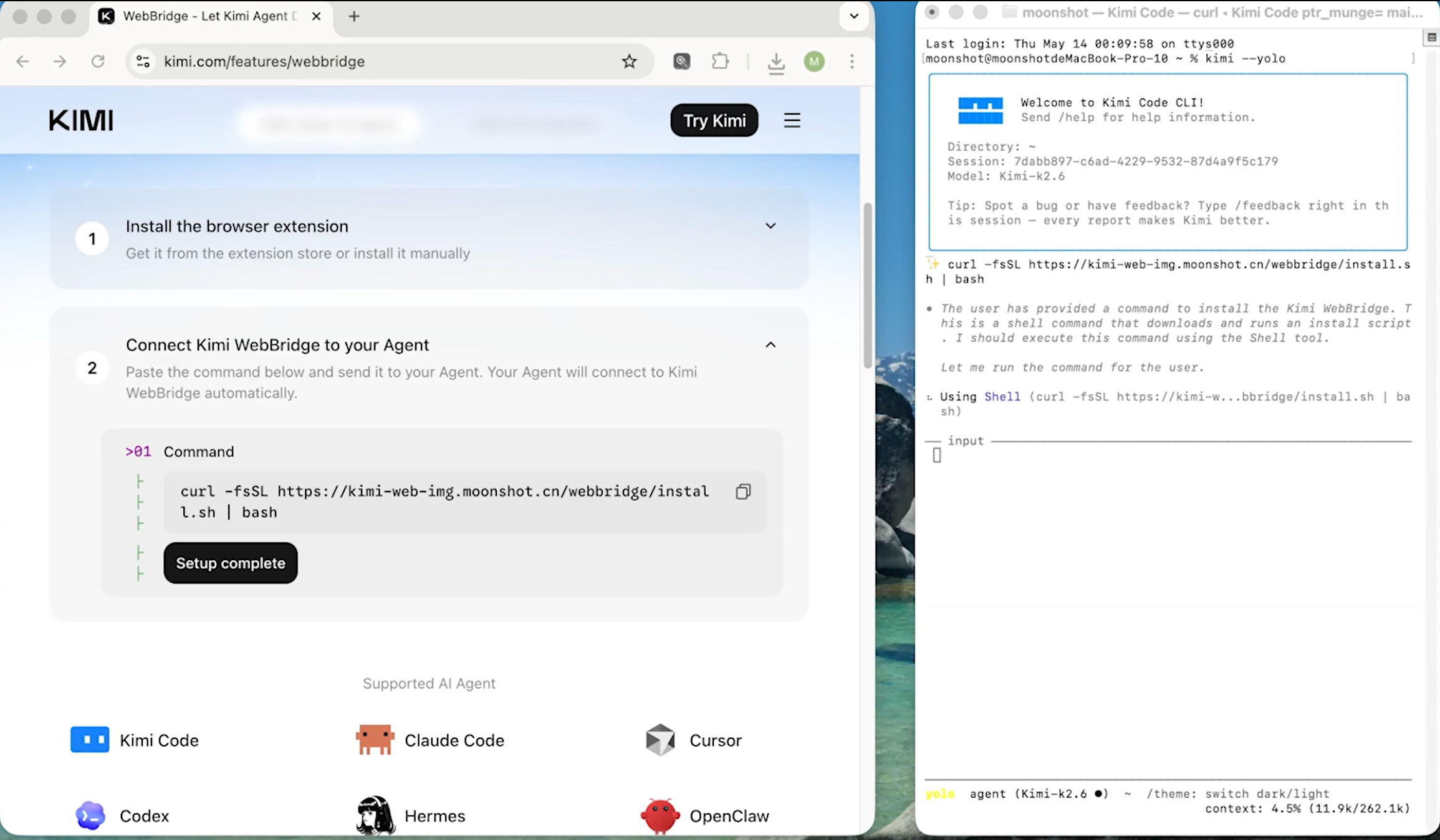Click the Setup complete button
This screenshot has width=1440, height=840.
coord(231,563)
